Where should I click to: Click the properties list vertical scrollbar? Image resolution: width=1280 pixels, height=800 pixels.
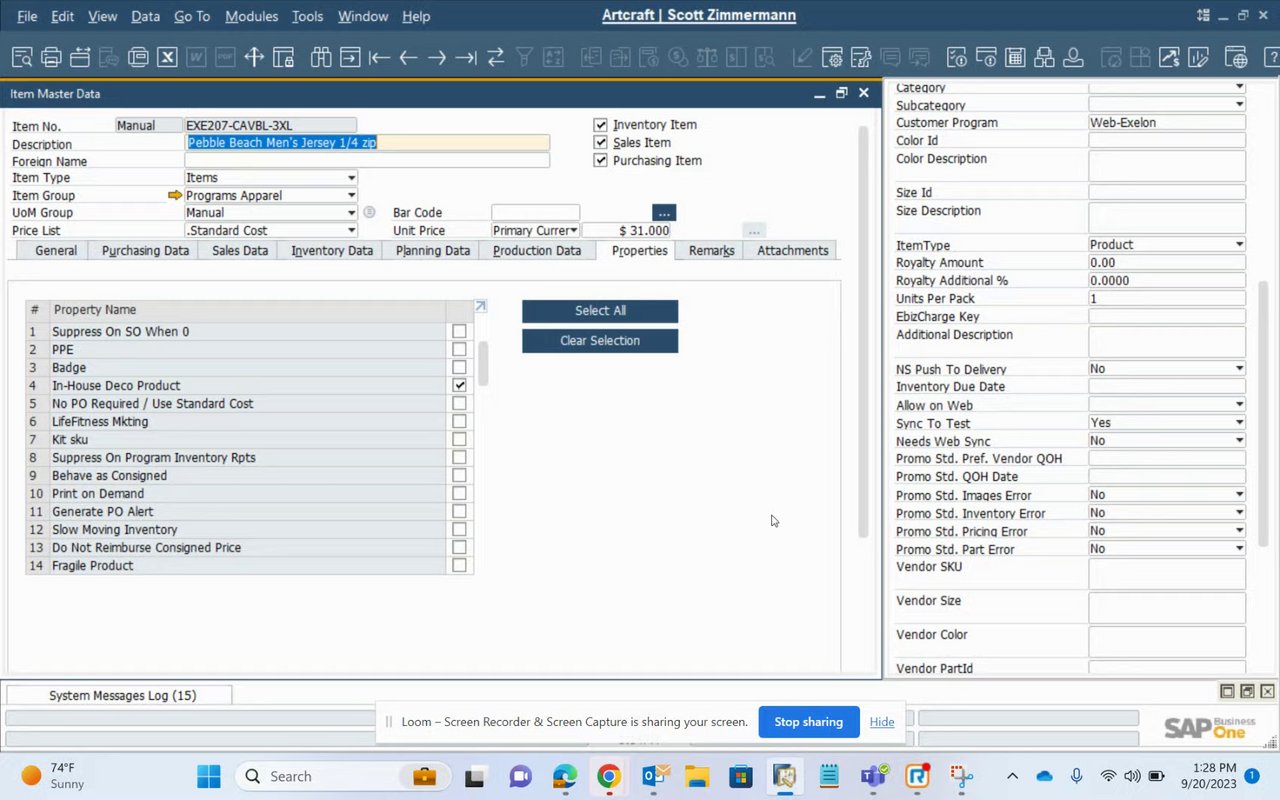pyautogui.click(x=483, y=363)
